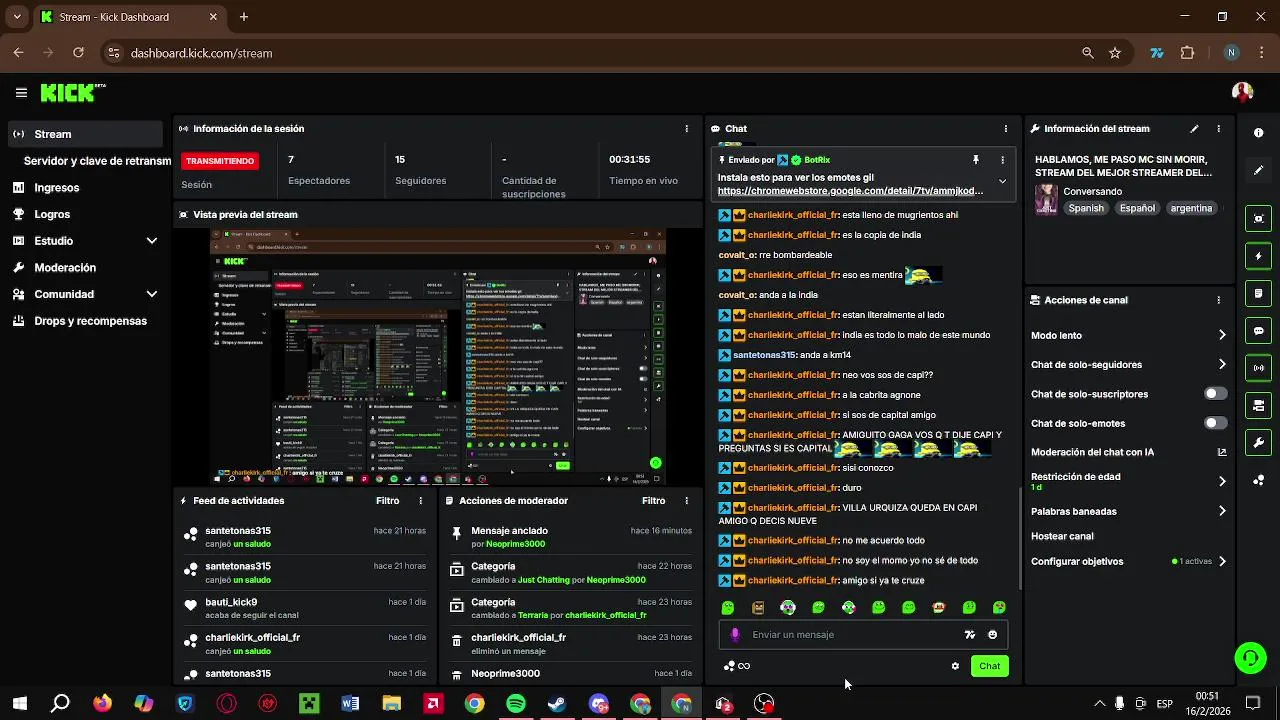Open Chat panel options menu
1280x720 pixels.
[1005, 129]
